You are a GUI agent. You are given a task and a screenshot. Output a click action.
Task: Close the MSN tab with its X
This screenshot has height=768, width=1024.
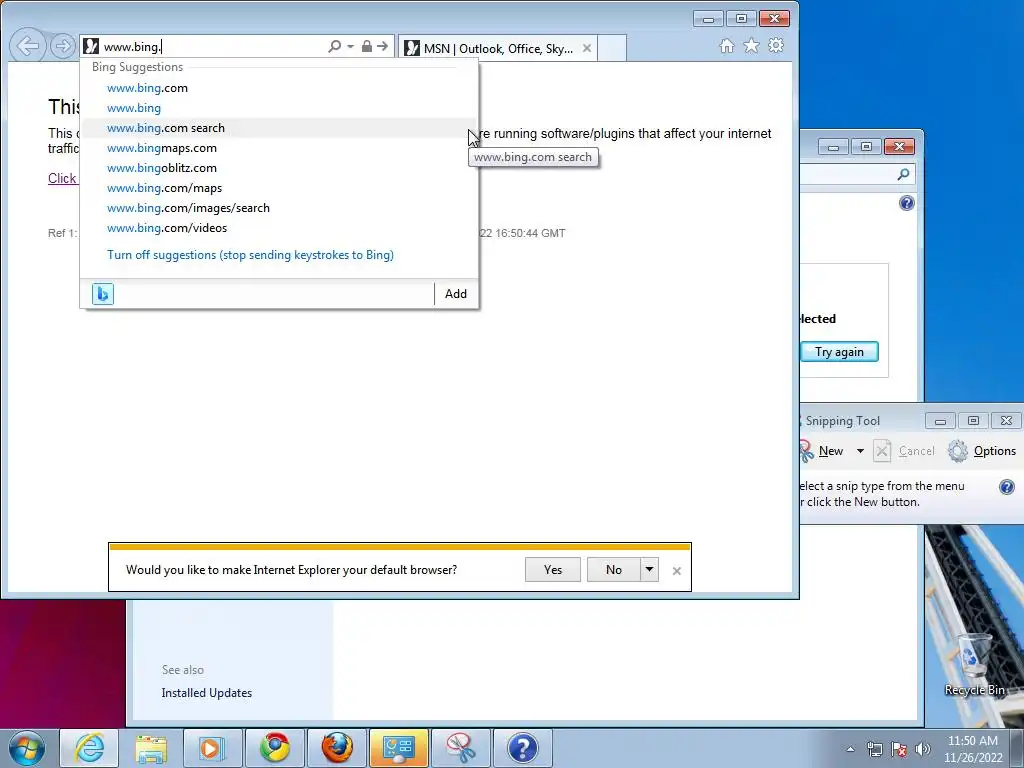click(x=586, y=48)
